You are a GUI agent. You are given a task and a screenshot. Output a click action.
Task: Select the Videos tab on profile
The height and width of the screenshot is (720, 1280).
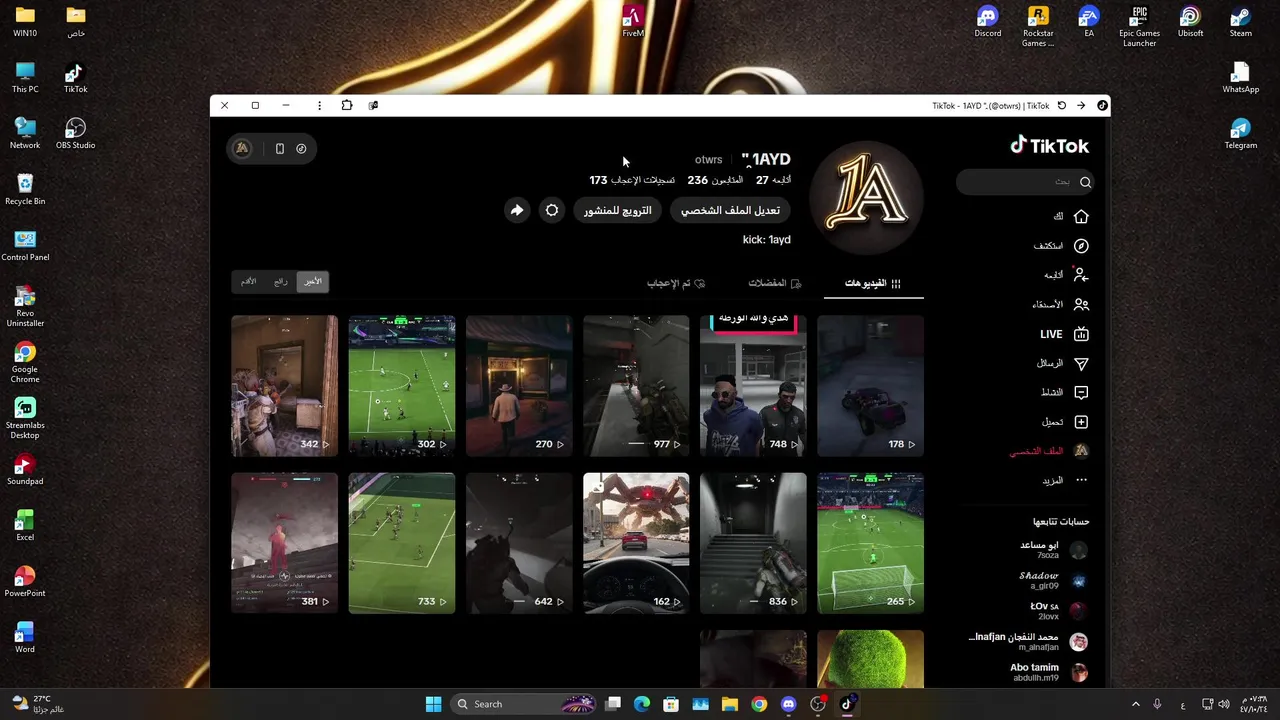(x=873, y=283)
